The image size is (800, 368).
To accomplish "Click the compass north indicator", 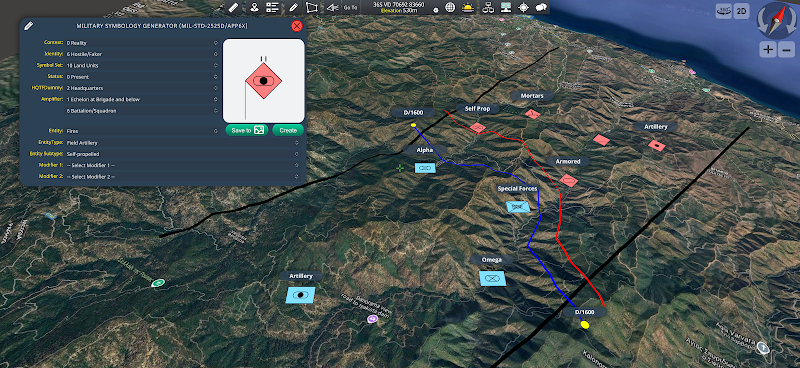I will (776, 20).
